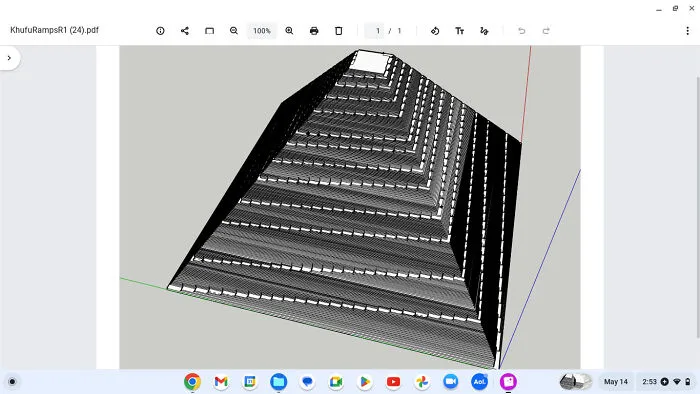Open Chrome from the shelf

click(192, 382)
